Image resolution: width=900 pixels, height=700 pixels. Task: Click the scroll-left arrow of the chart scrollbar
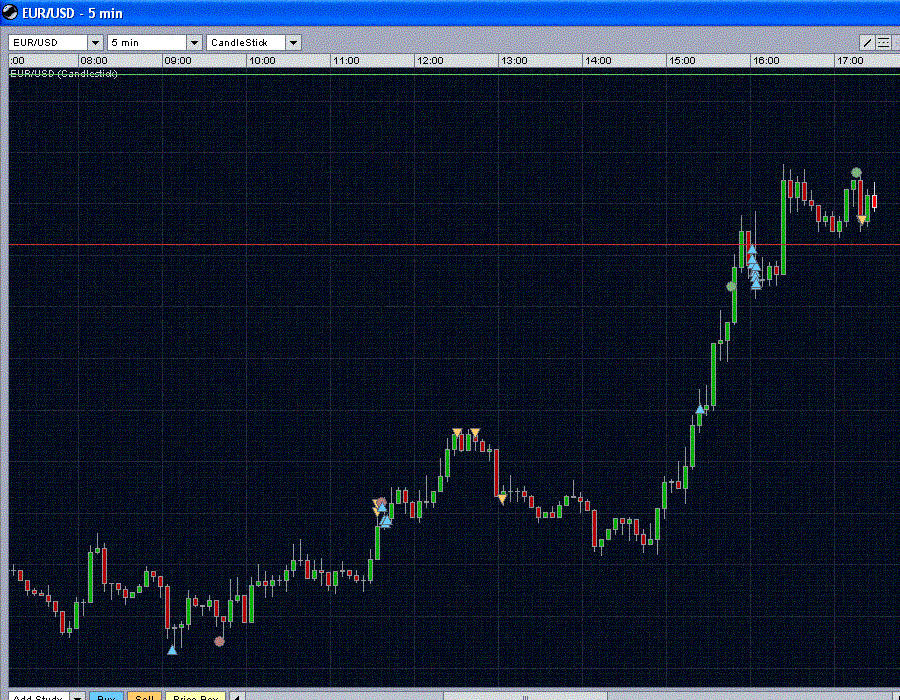click(236, 696)
